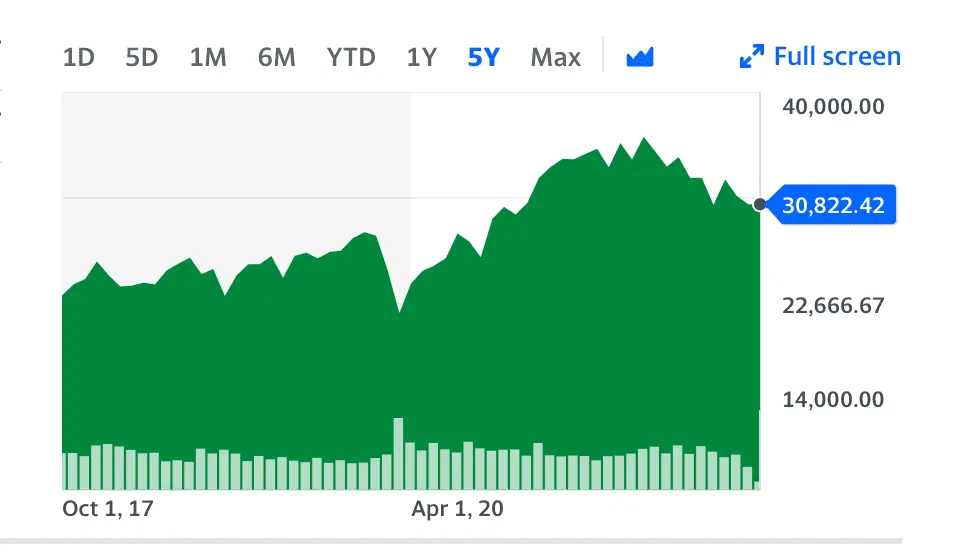978x558 pixels.
Task: Click the 40,000.00 axis label
Action: pos(833,106)
